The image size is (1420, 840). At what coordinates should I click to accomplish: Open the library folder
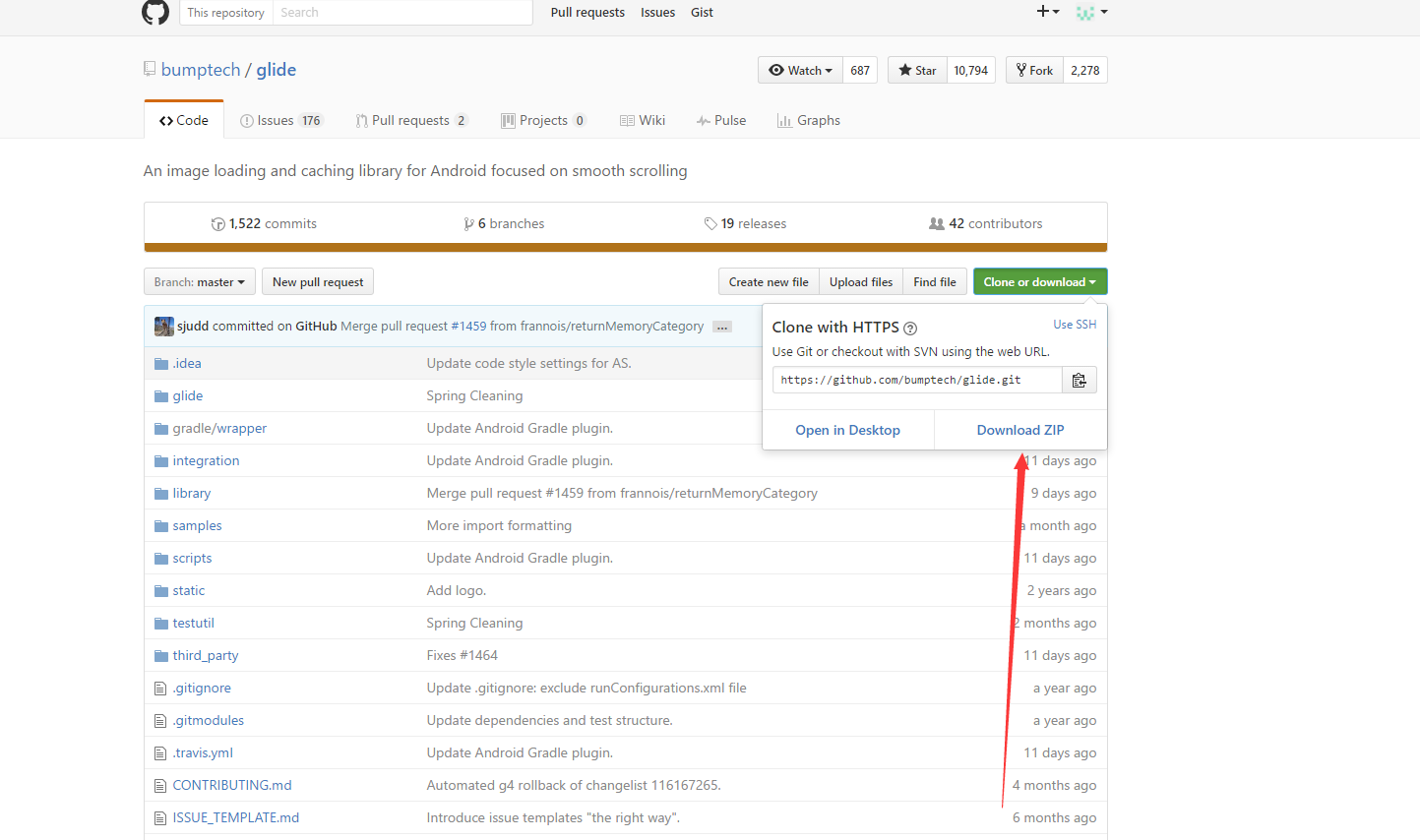coord(192,494)
